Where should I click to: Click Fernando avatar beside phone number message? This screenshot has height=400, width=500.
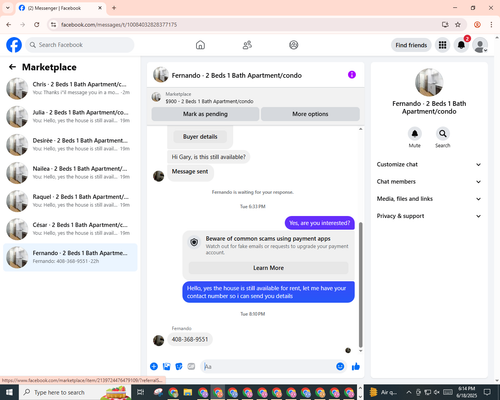(158, 340)
